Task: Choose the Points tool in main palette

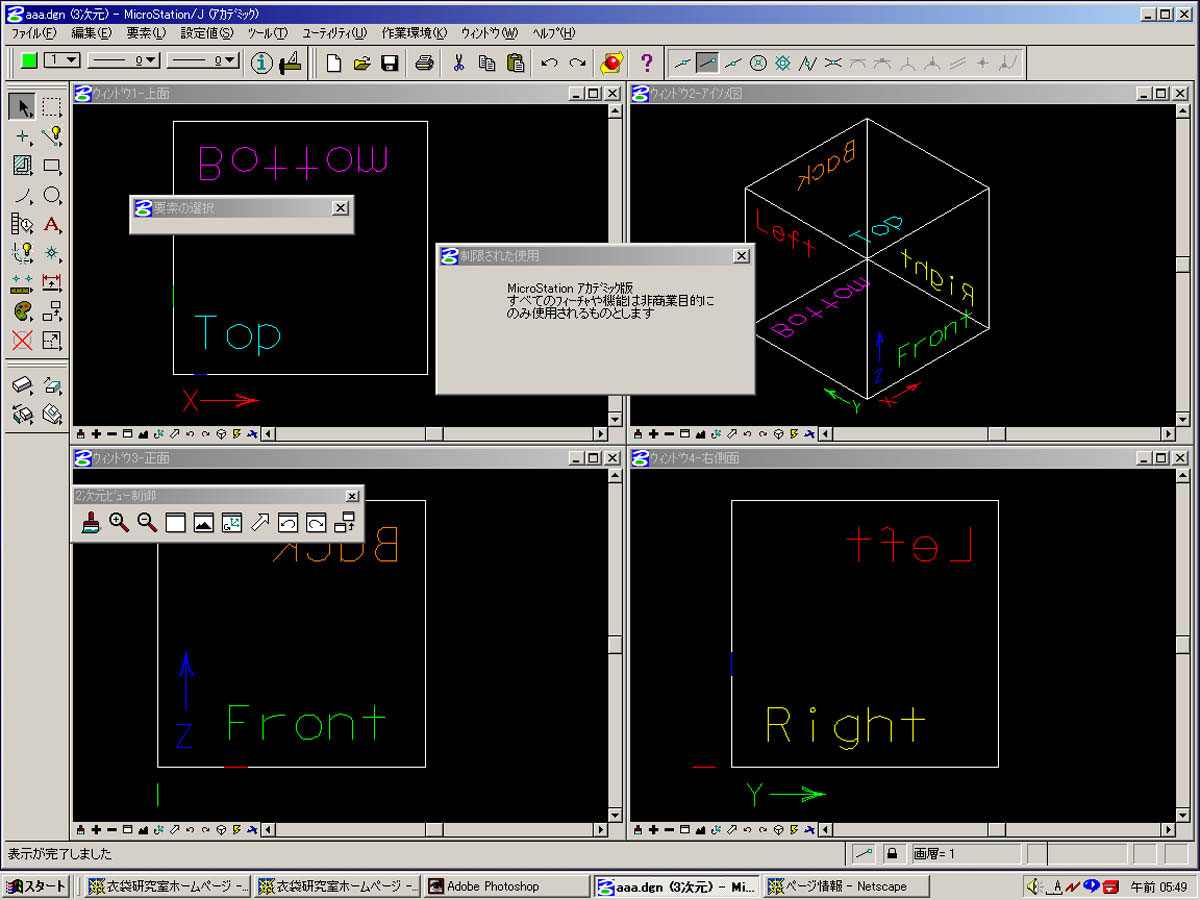Action: coord(23,136)
